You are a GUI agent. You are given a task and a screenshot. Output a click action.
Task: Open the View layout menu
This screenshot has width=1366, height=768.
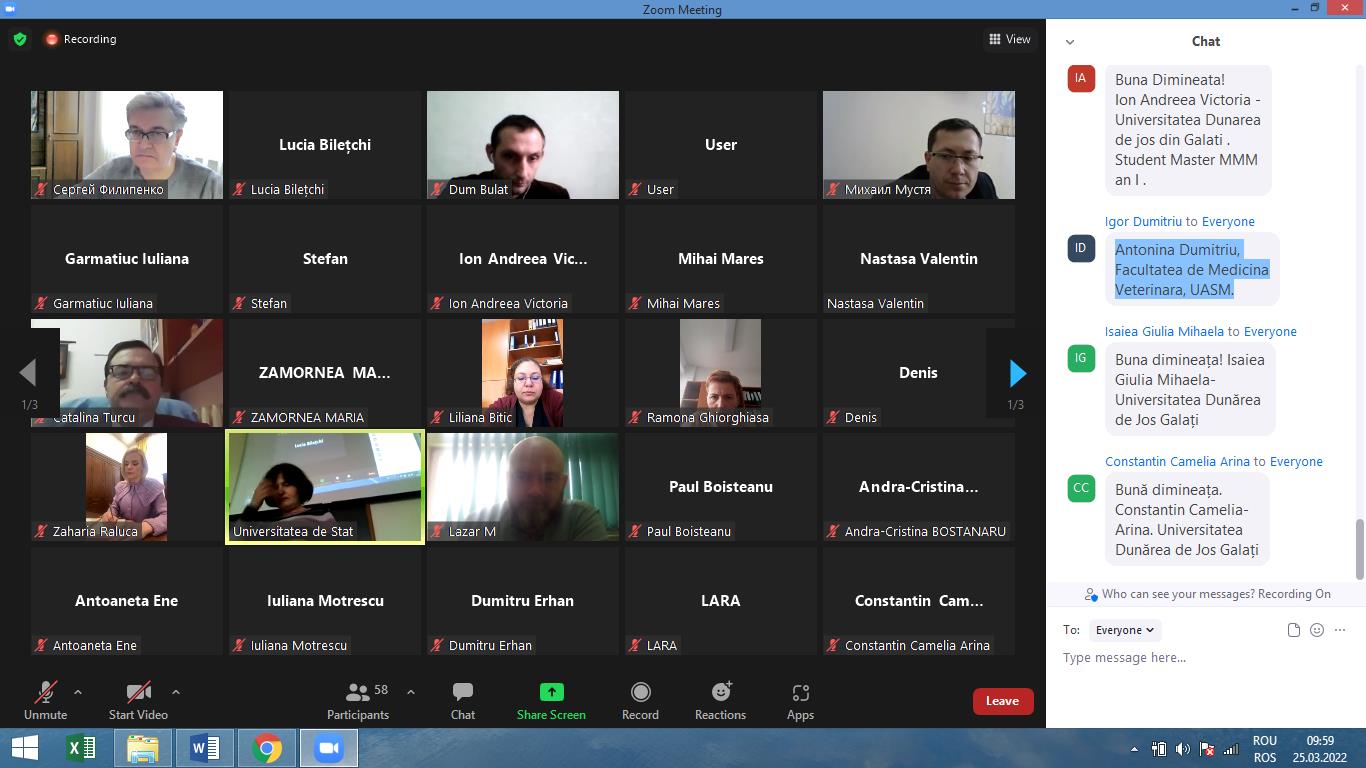(x=1010, y=39)
